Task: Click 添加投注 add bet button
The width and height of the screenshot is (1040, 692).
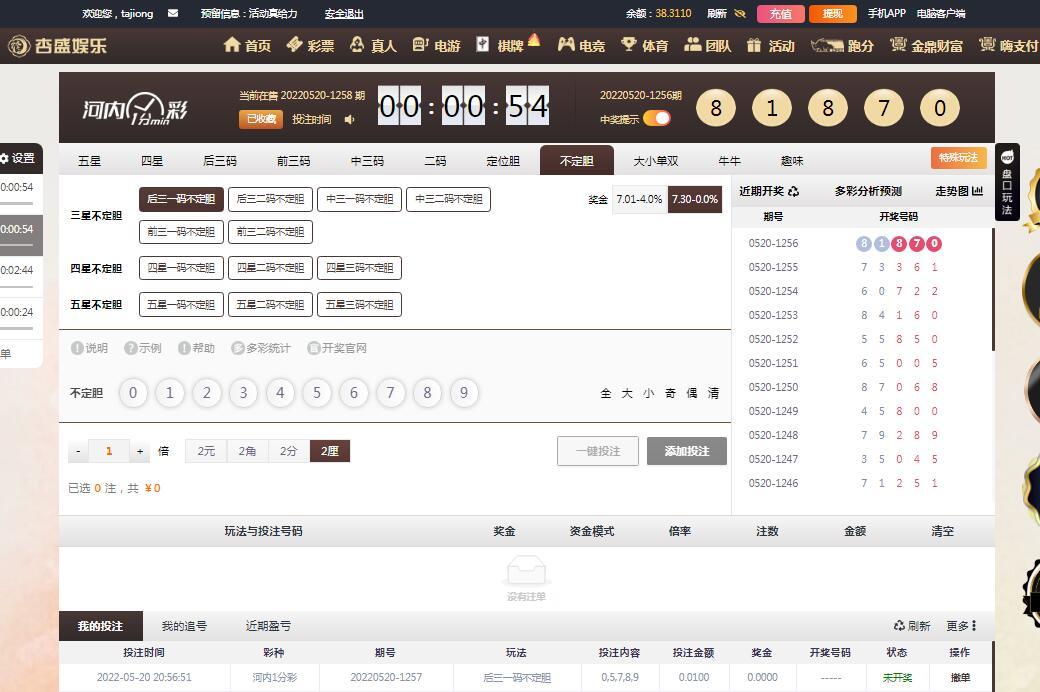Action: pyautogui.click(x=686, y=450)
